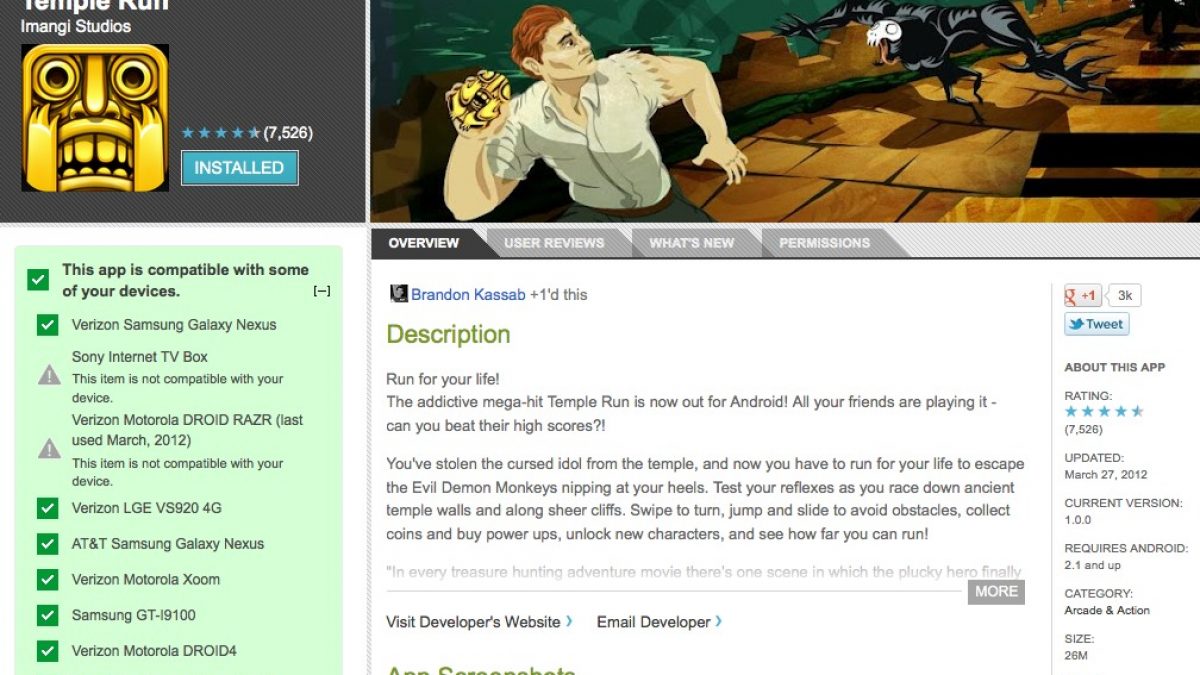
Task: Click the Temple Run golden idol app icon
Action: [95, 118]
